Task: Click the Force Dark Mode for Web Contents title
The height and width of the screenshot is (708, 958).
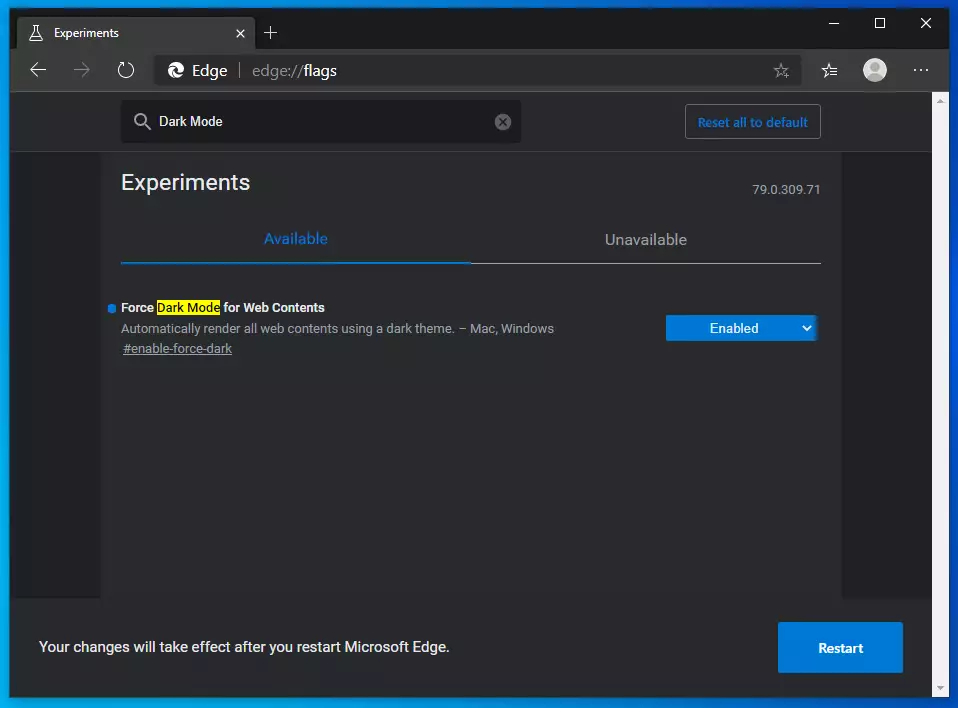Action: [x=222, y=308]
